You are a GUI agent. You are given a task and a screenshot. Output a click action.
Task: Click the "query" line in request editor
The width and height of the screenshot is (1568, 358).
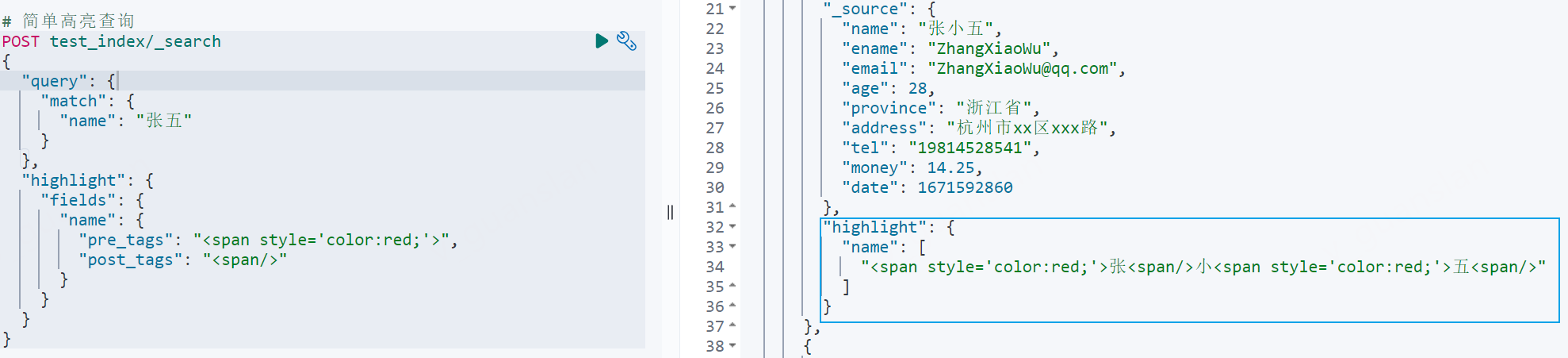click(323, 81)
